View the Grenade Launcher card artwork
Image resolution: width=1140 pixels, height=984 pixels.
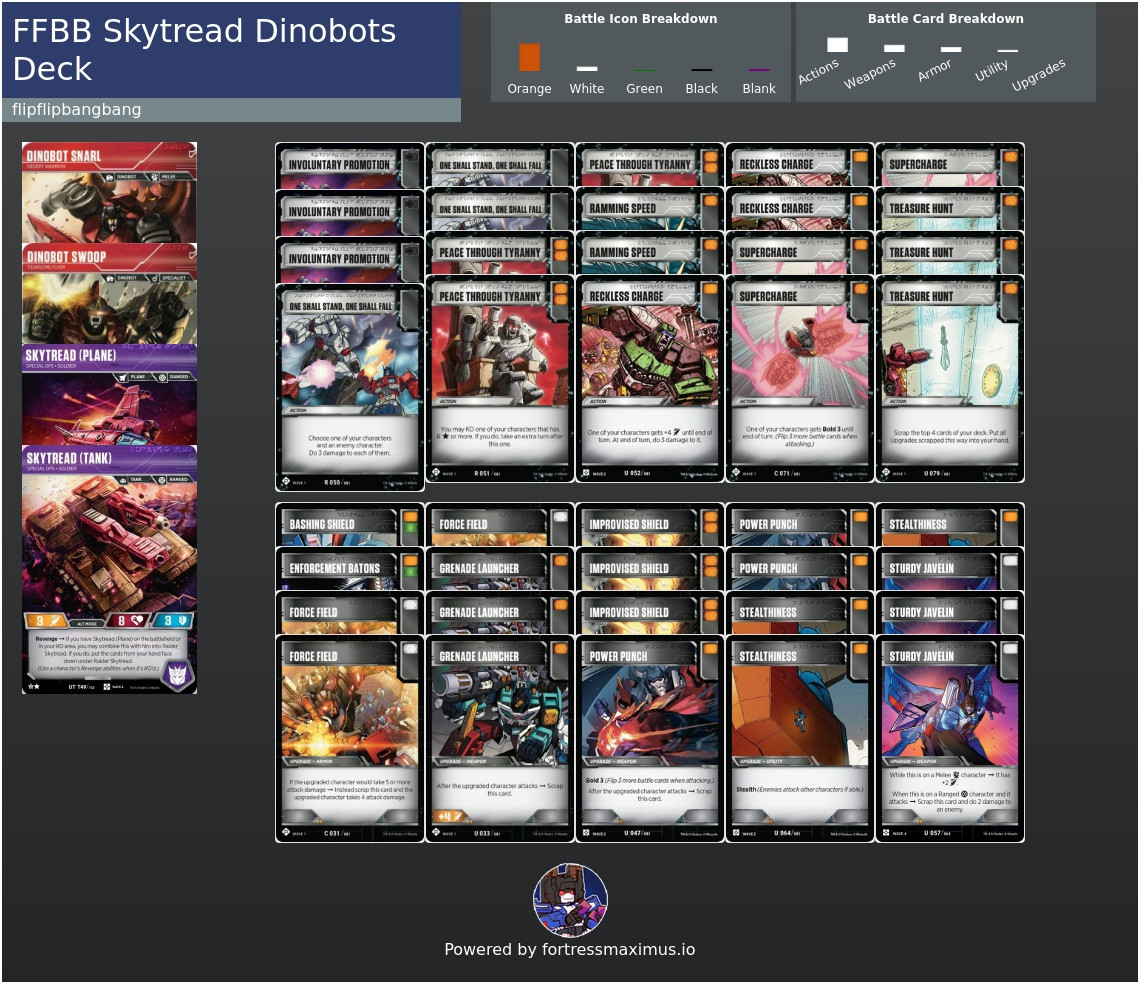499,714
